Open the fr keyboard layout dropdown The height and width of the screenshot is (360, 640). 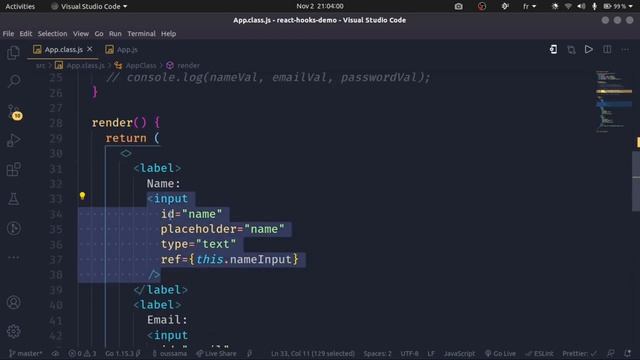[x=529, y=7]
